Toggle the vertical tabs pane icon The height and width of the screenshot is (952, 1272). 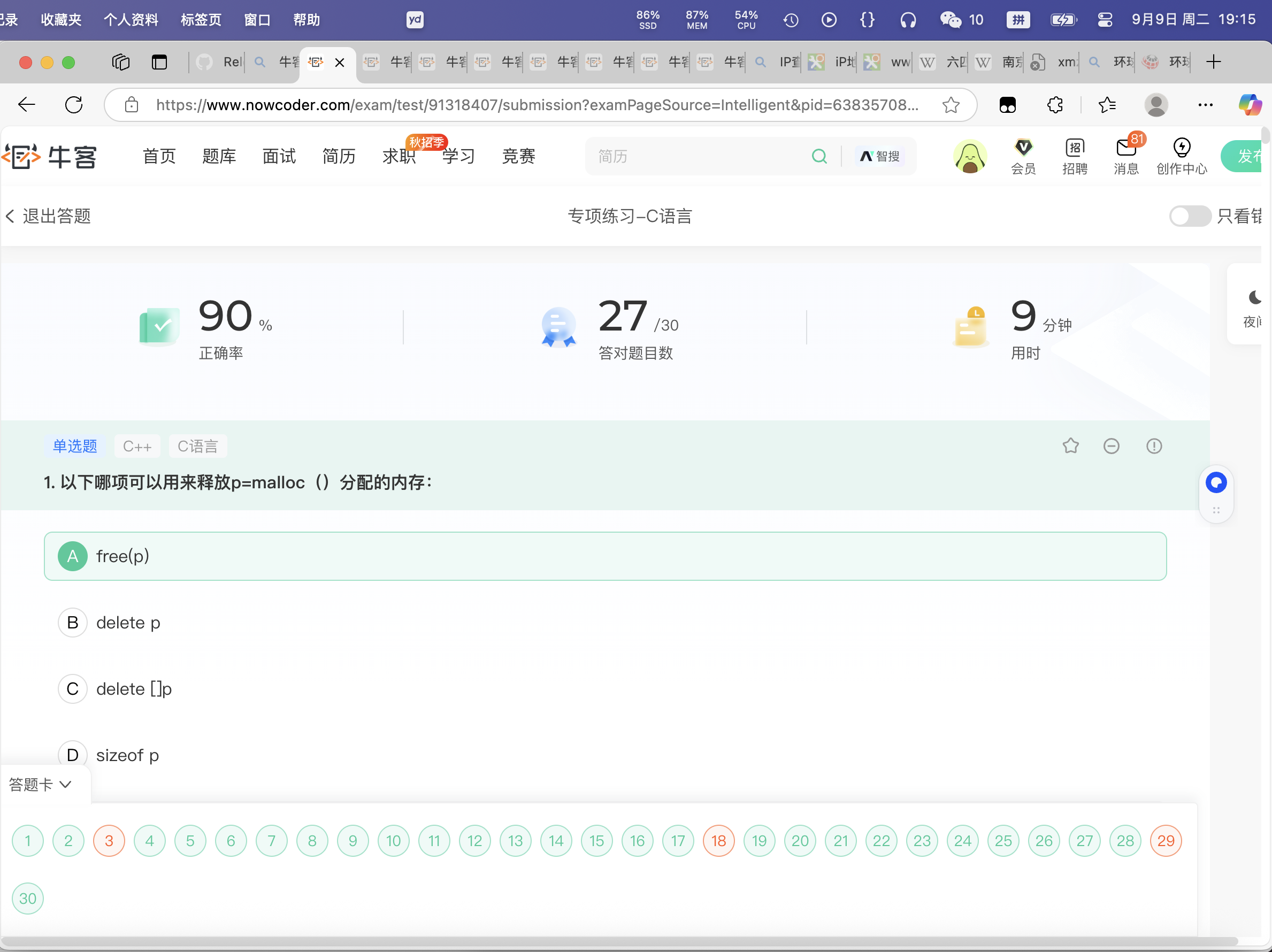[x=159, y=62]
